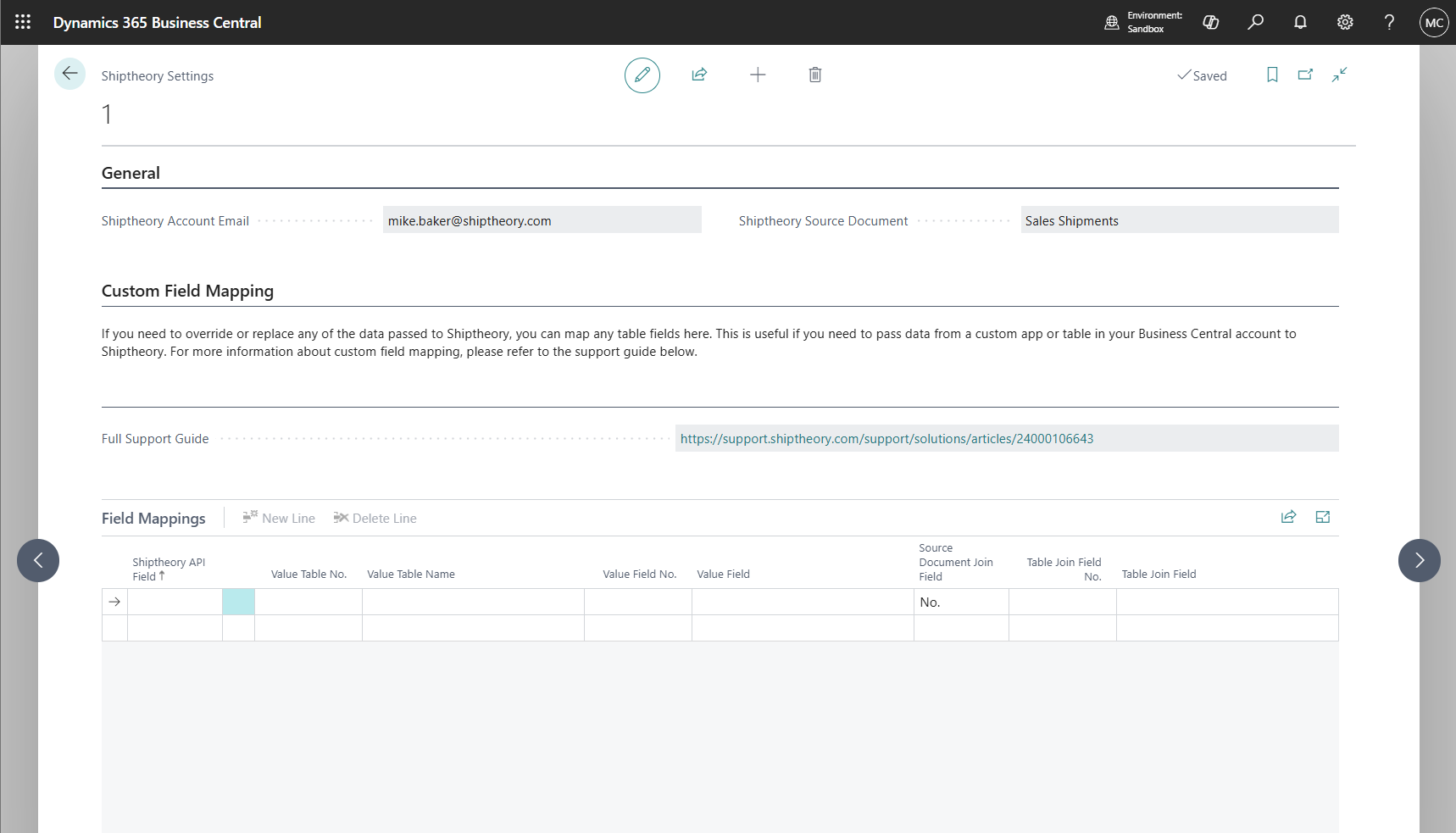1456x833 pixels.
Task: Open the app launcher waffle menu
Action: point(23,22)
